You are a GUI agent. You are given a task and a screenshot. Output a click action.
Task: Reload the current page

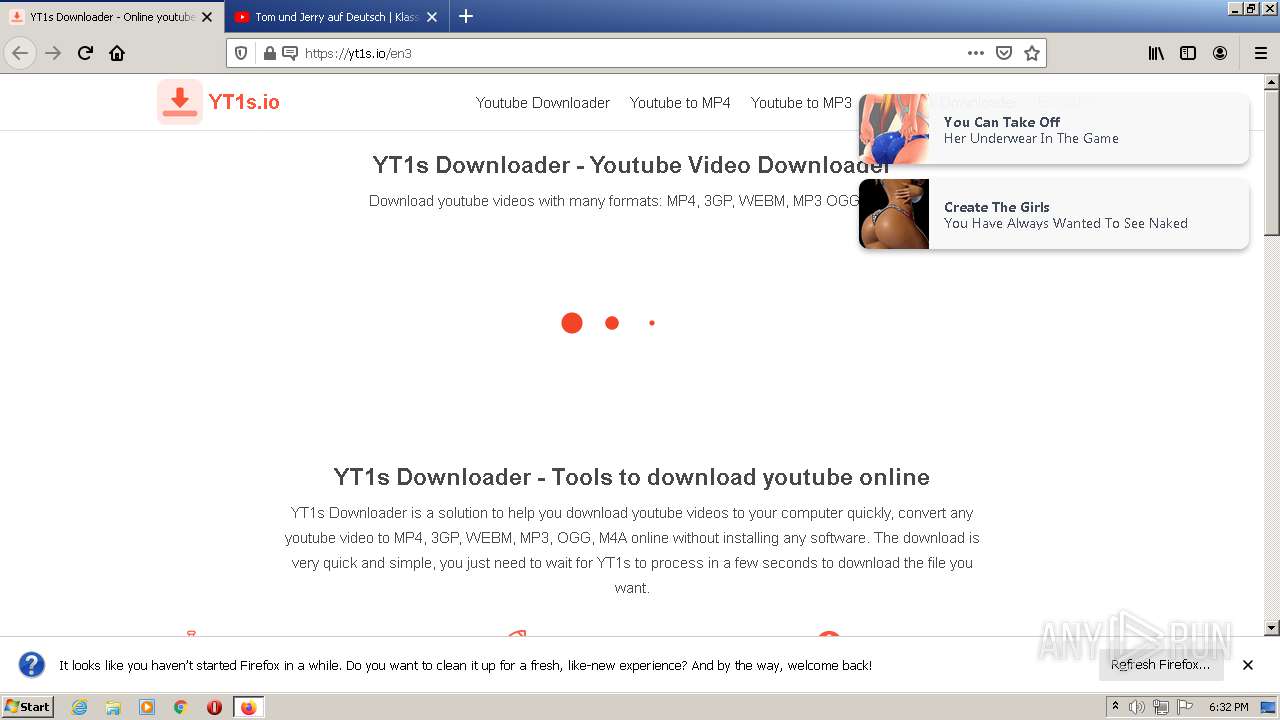[85, 53]
